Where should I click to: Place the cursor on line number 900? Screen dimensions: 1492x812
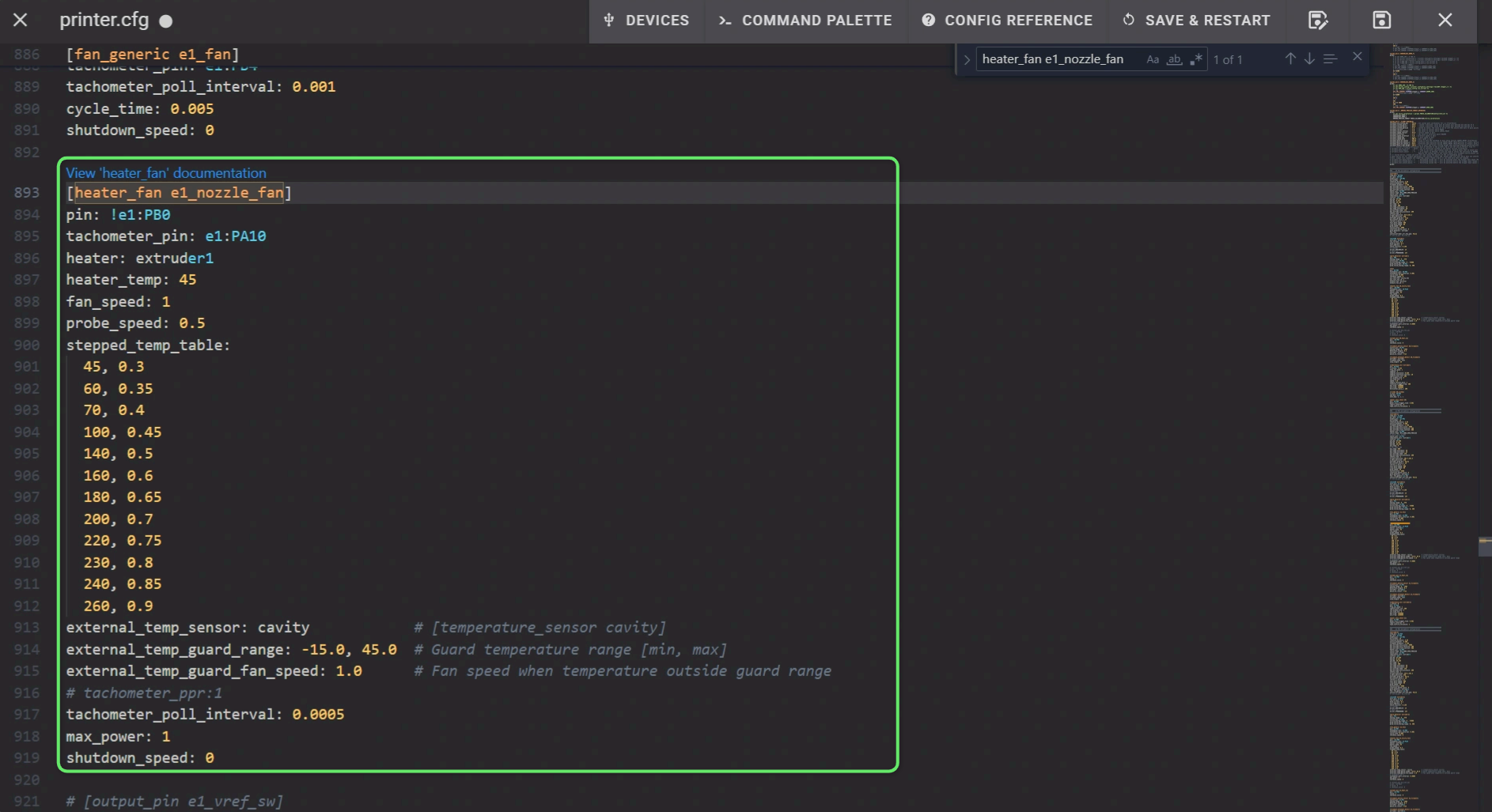pyautogui.click(x=27, y=346)
